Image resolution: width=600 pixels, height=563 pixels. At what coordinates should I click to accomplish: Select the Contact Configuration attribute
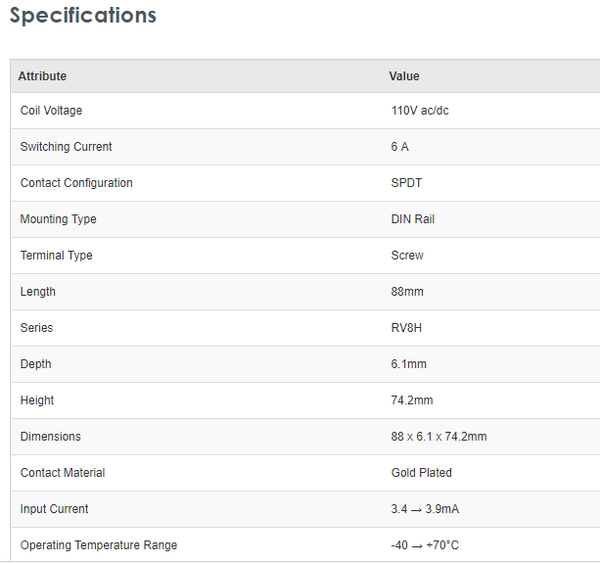coord(76,183)
